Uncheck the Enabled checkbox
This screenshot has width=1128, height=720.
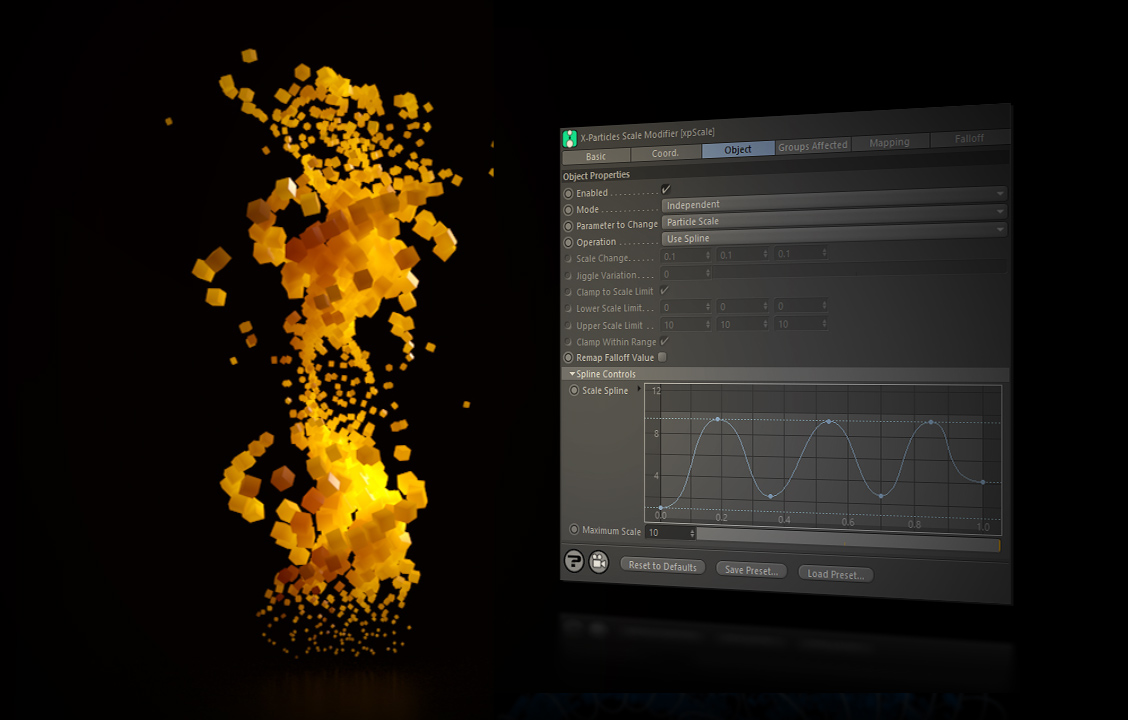(x=664, y=190)
